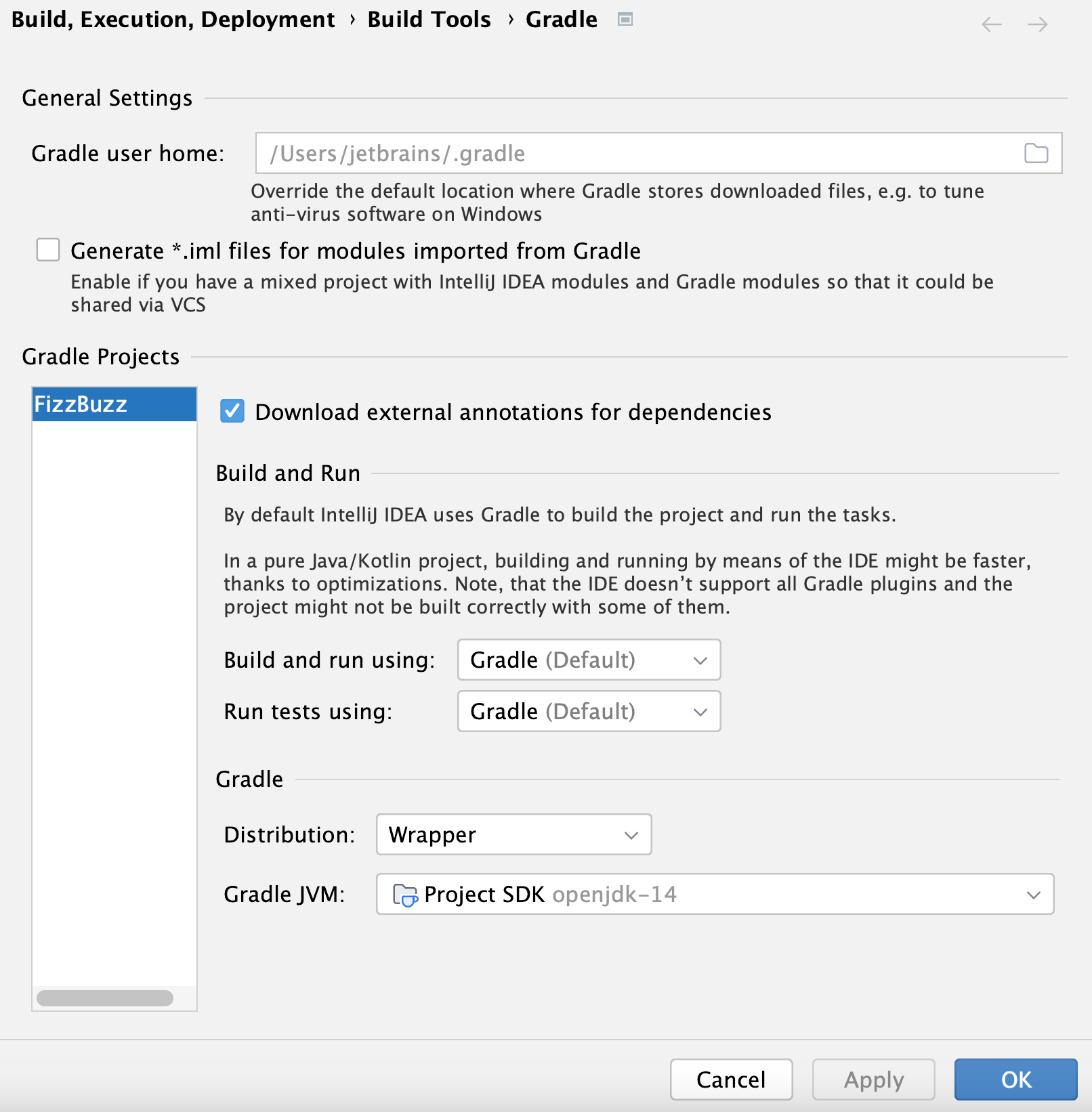This screenshot has height=1112, width=1092.
Task: Click the Cancel button
Action: pos(730,1079)
